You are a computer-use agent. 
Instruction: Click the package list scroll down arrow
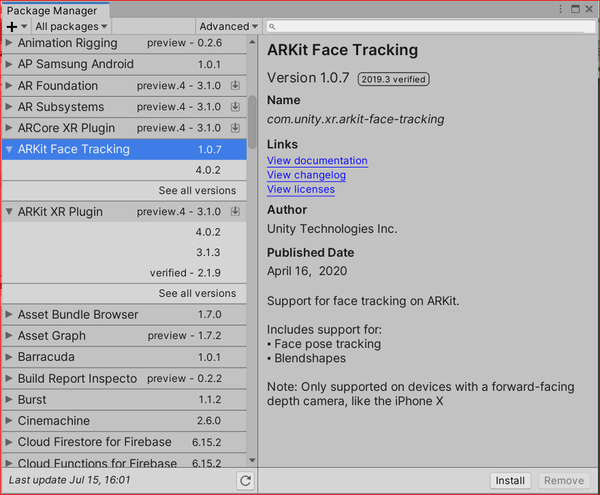(x=252, y=460)
